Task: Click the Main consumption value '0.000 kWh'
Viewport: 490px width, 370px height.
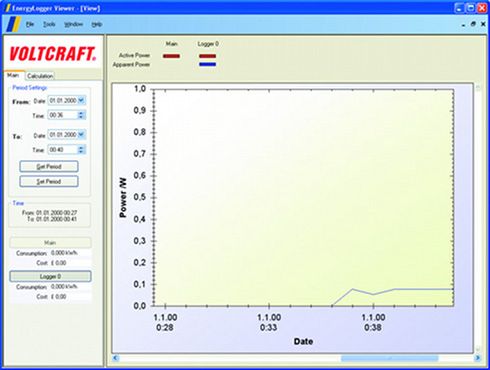Action: tap(64, 253)
